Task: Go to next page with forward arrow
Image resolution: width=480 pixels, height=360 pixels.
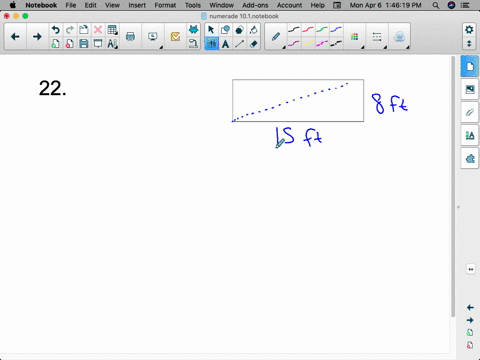Action: [x=37, y=37]
